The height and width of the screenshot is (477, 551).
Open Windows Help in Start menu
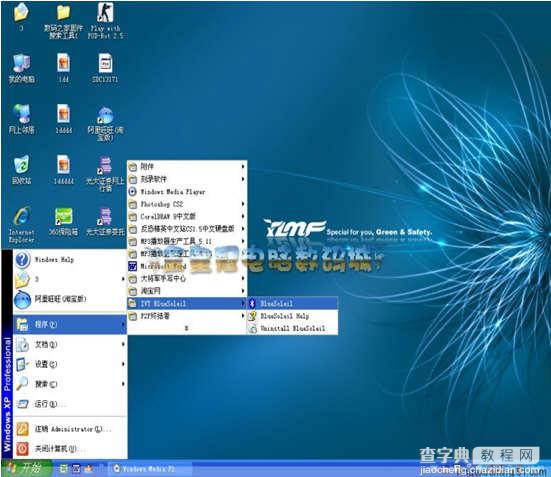(x=70, y=259)
